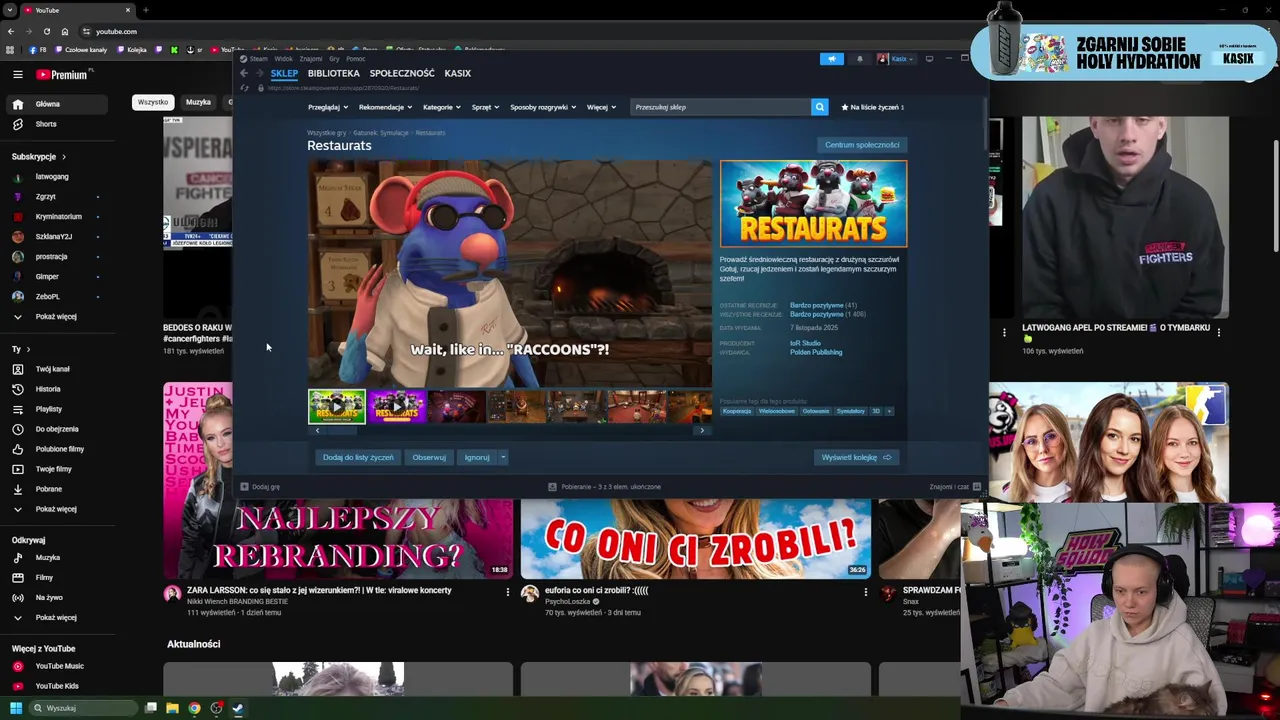The height and width of the screenshot is (720, 1280).
Task: Click the Kooperacja tag
Action: (737, 411)
